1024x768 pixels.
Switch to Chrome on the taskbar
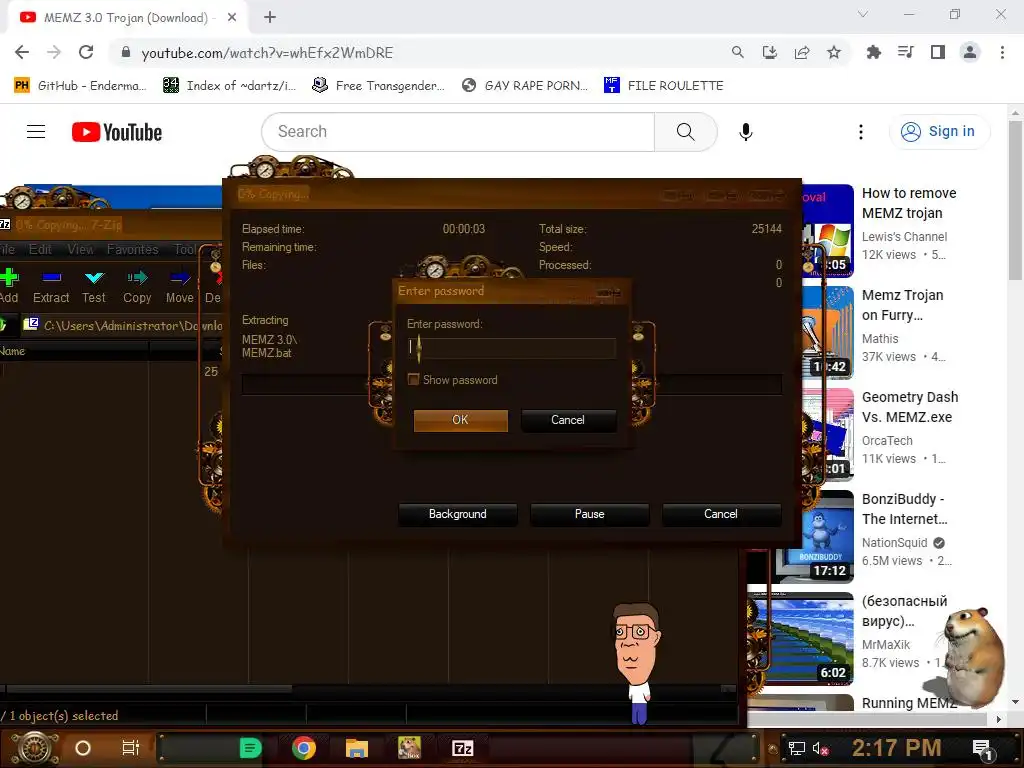pos(304,748)
